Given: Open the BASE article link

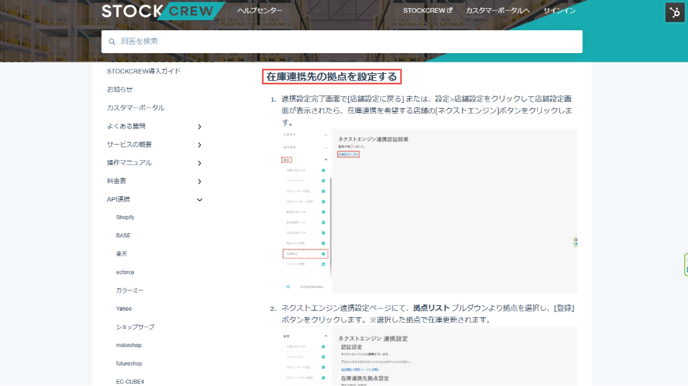Looking at the screenshot, I should (123, 236).
